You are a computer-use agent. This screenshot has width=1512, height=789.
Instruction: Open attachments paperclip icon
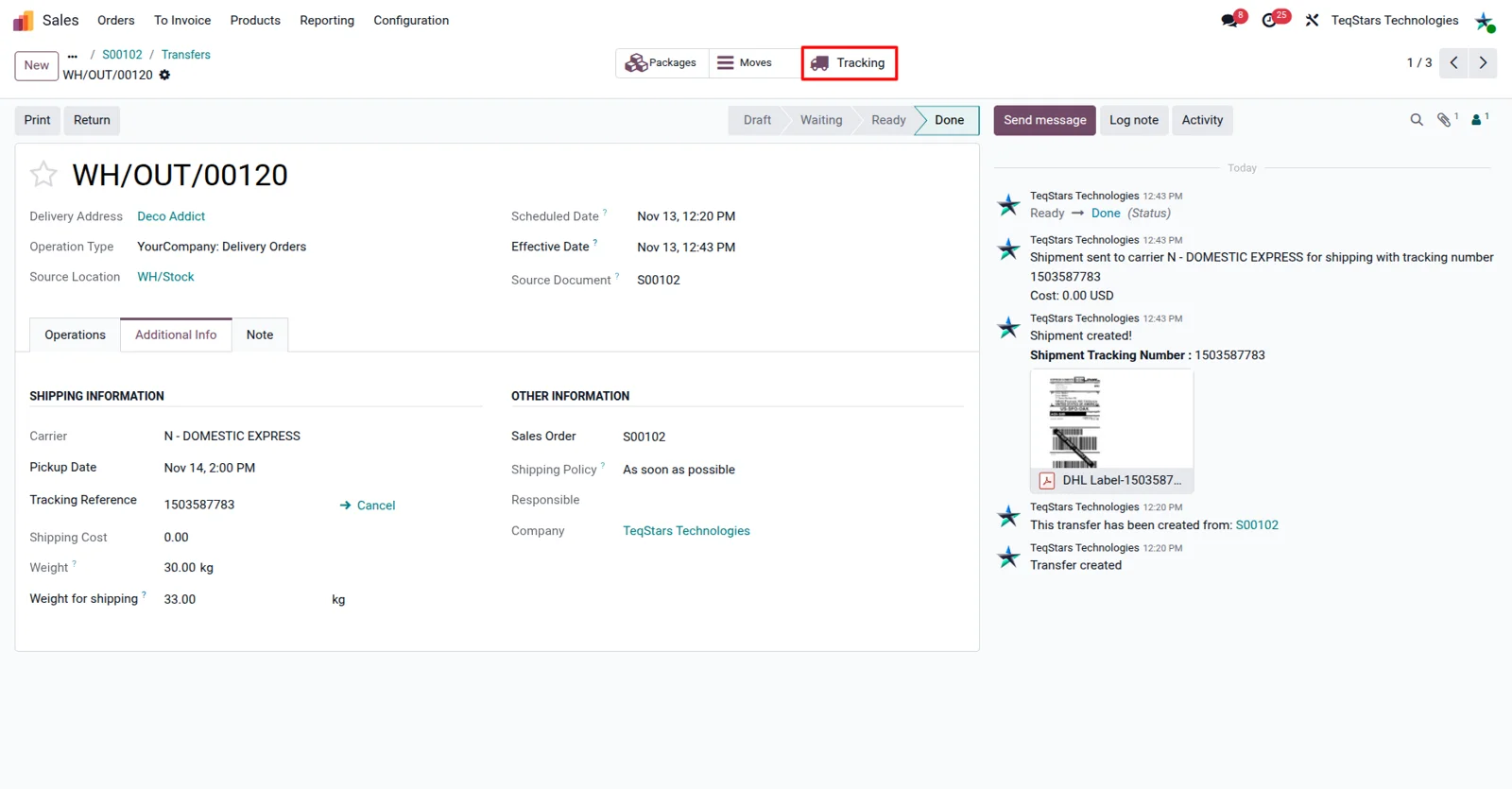pyautogui.click(x=1444, y=120)
